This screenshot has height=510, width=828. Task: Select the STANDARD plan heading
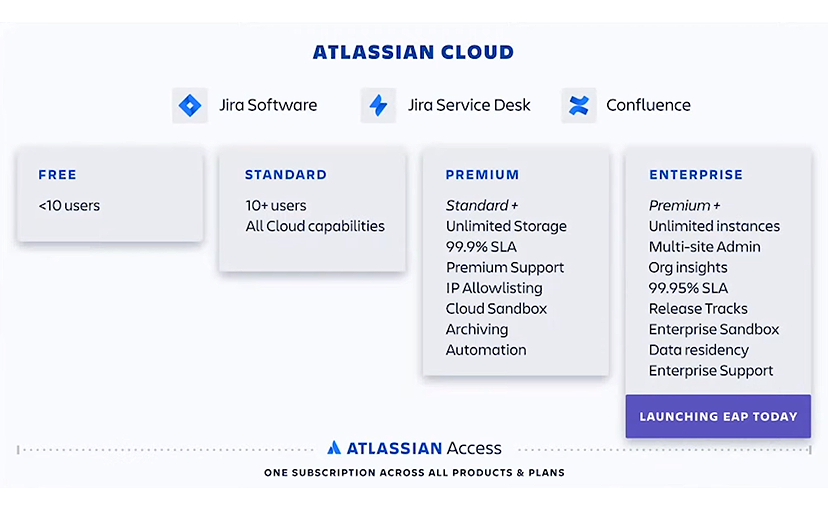click(286, 175)
